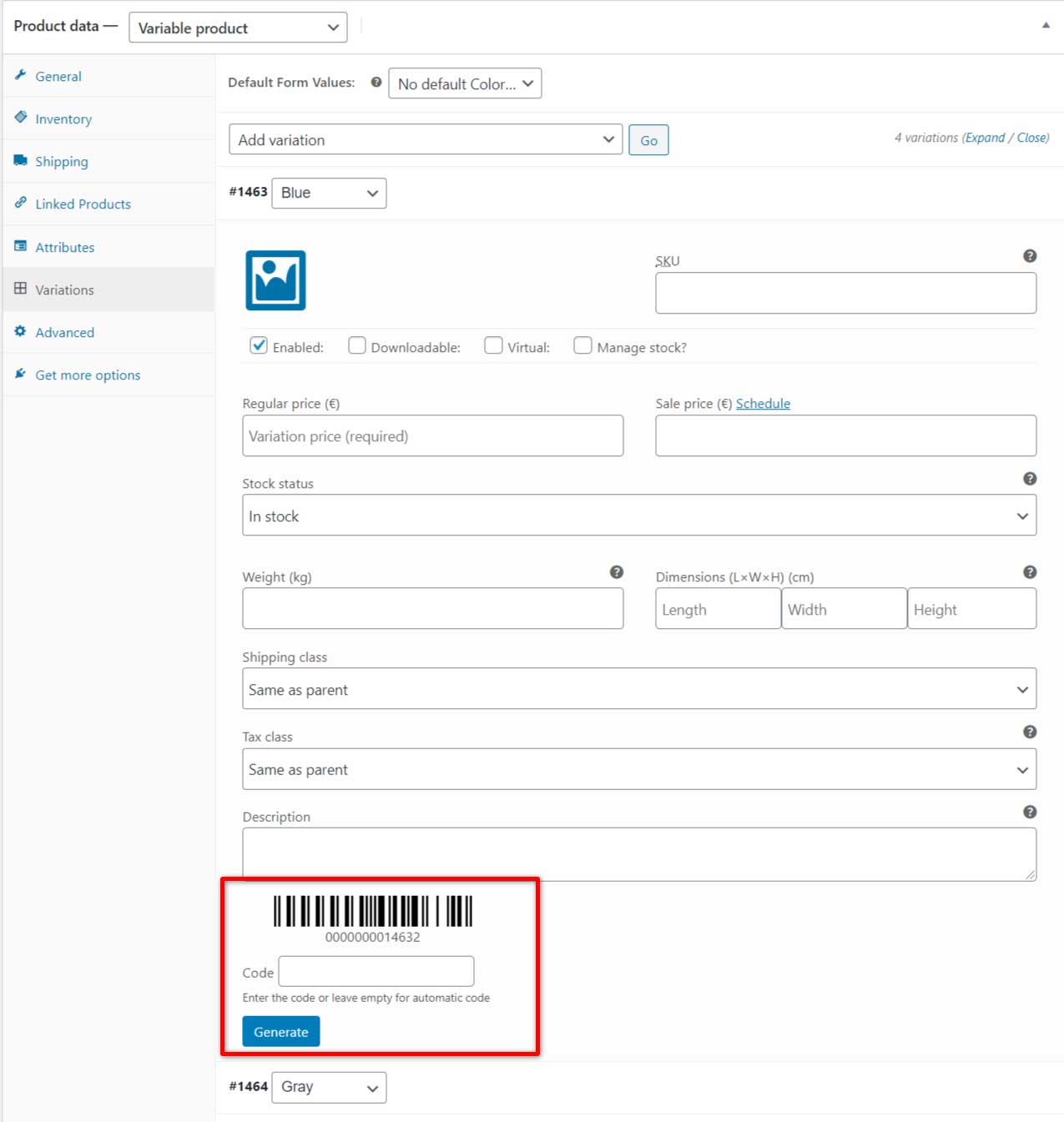The height and width of the screenshot is (1122, 1064).
Task: Click the Expand variations link
Action: (986, 138)
